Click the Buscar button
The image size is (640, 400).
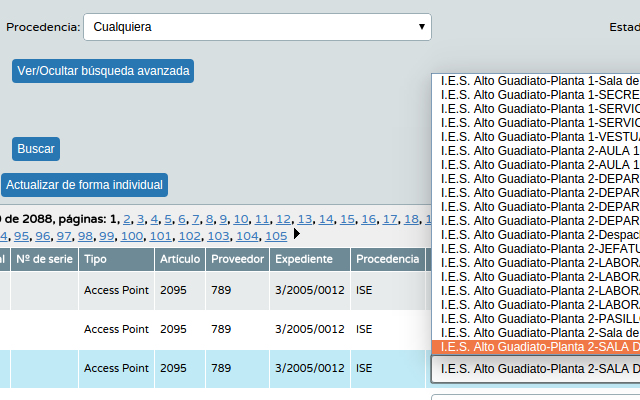pos(36,149)
